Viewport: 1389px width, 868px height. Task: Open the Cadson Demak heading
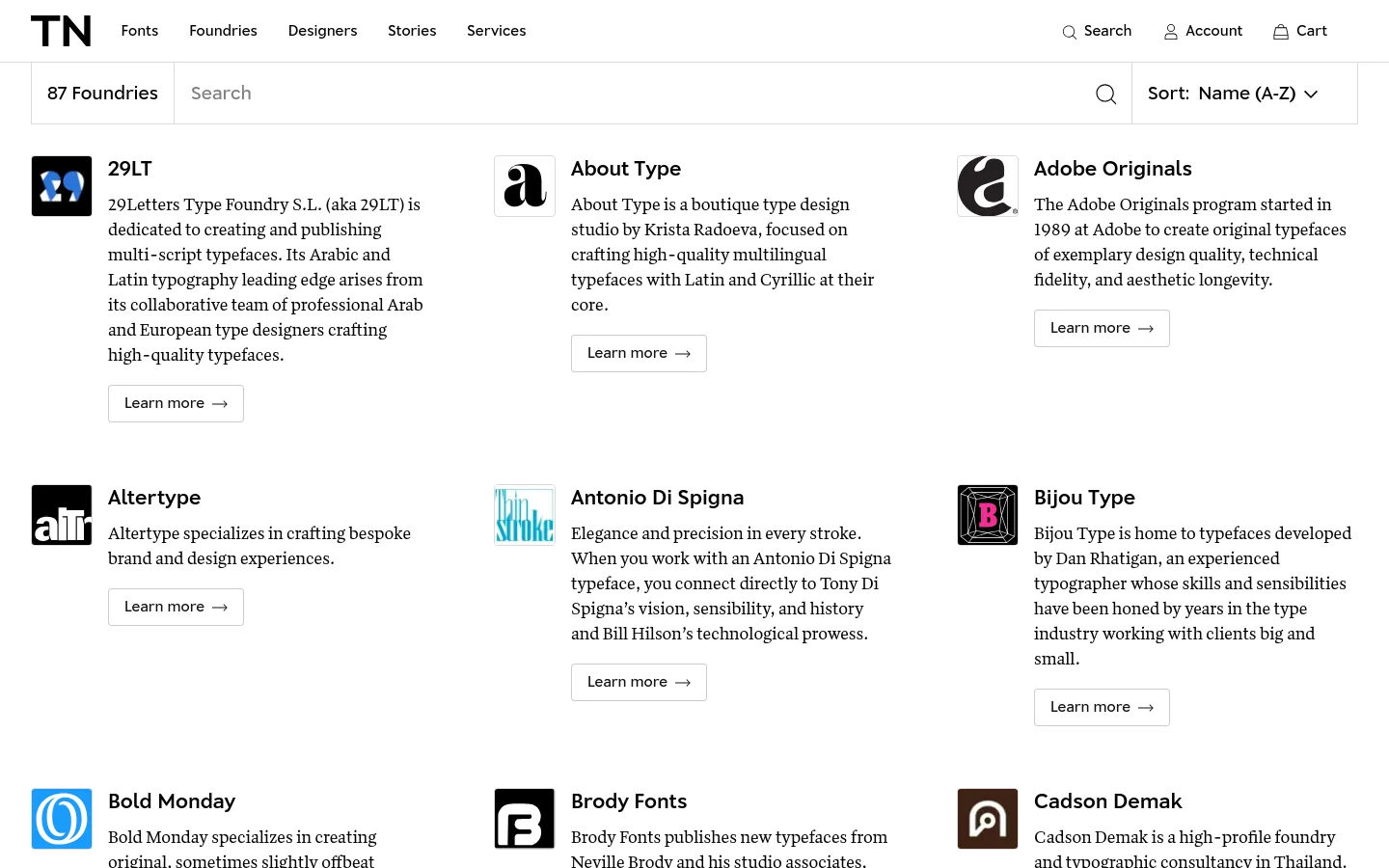point(1107,801)
